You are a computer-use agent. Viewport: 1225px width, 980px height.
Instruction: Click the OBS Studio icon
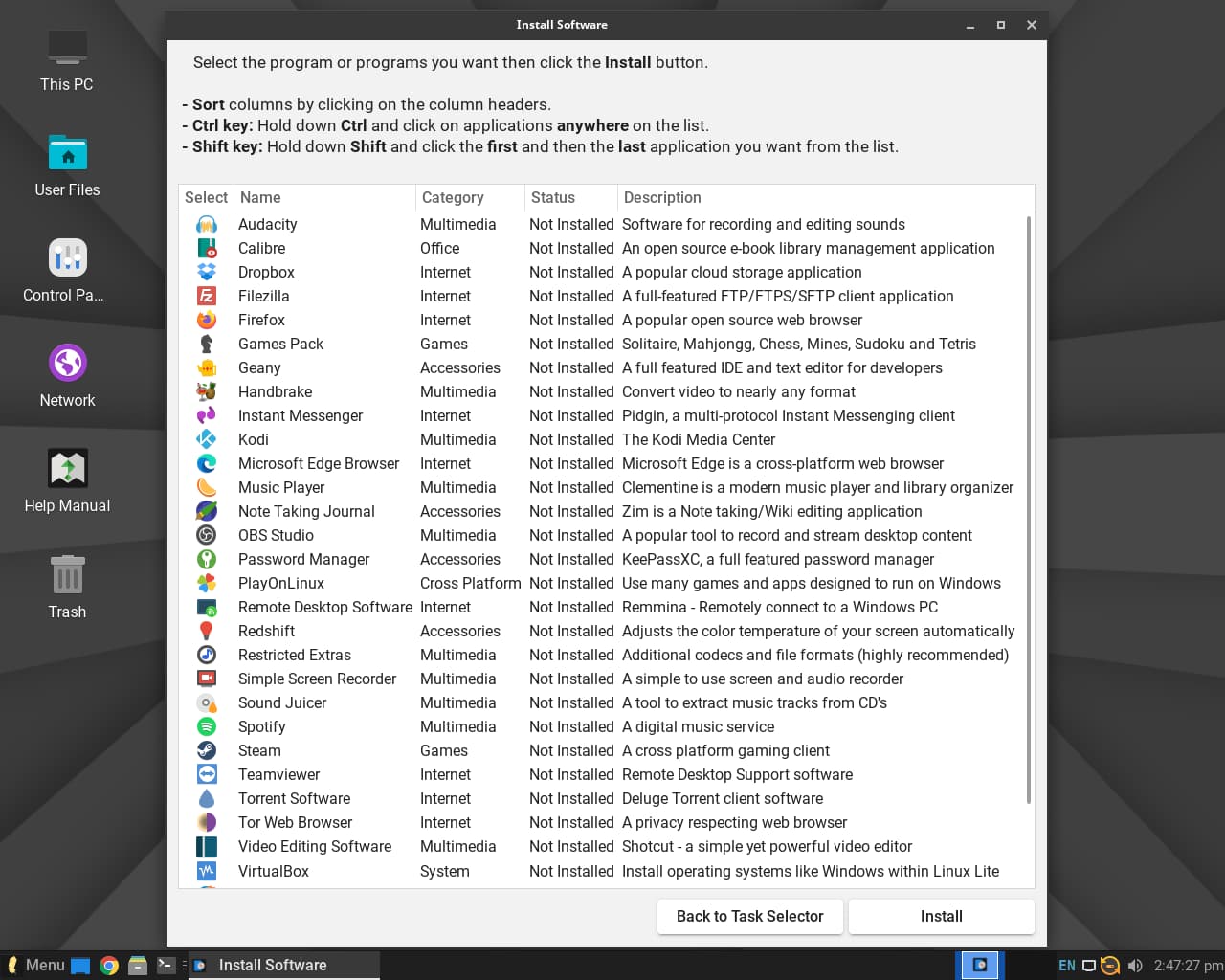[206, 535]
